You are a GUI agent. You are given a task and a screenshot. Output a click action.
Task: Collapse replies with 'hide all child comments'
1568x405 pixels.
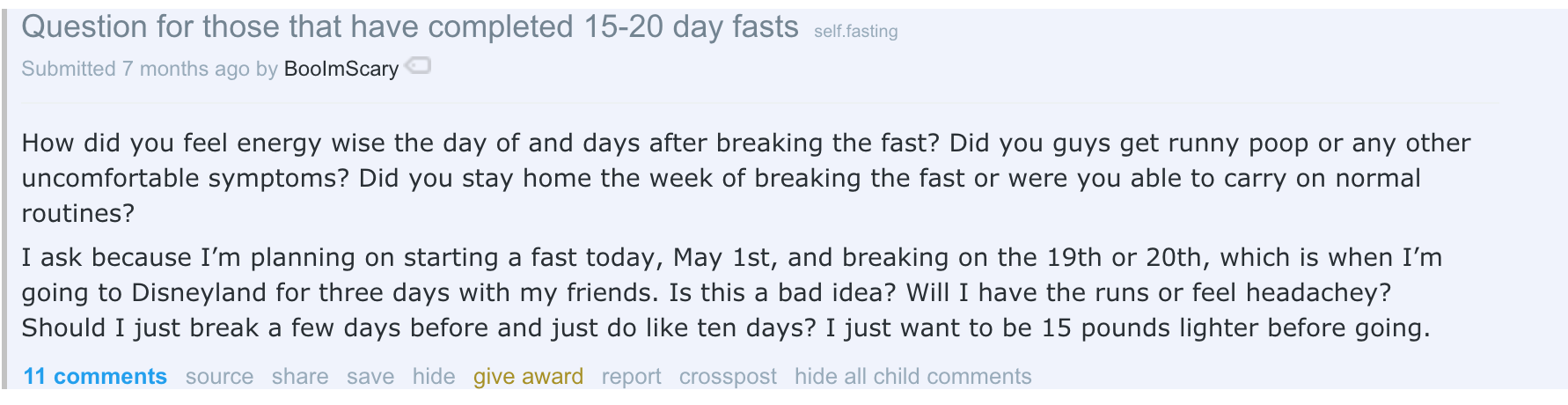pyautogui.click(x=912, y=377)
